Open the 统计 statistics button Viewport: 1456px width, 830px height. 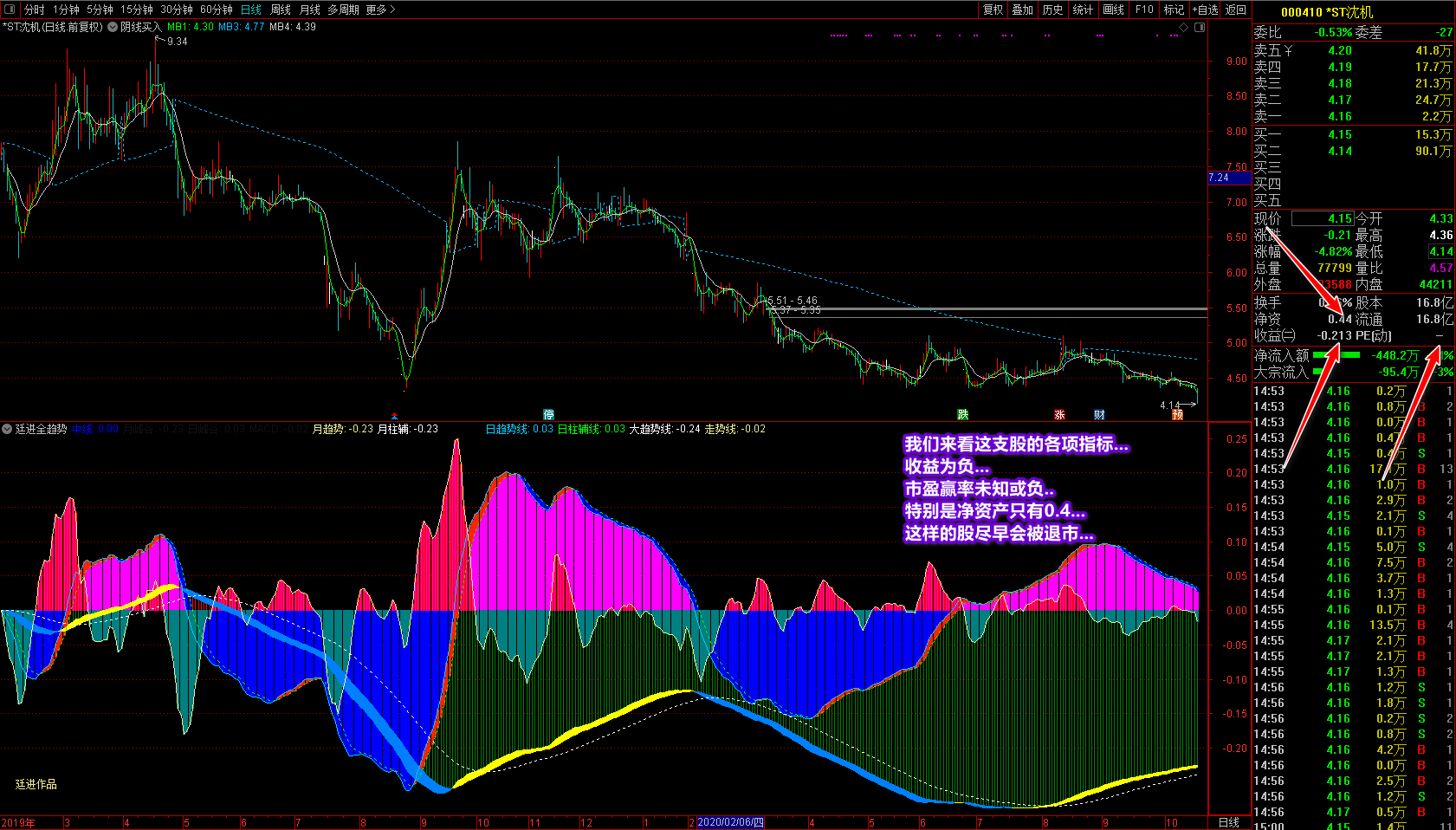(x=1083, y=10)
